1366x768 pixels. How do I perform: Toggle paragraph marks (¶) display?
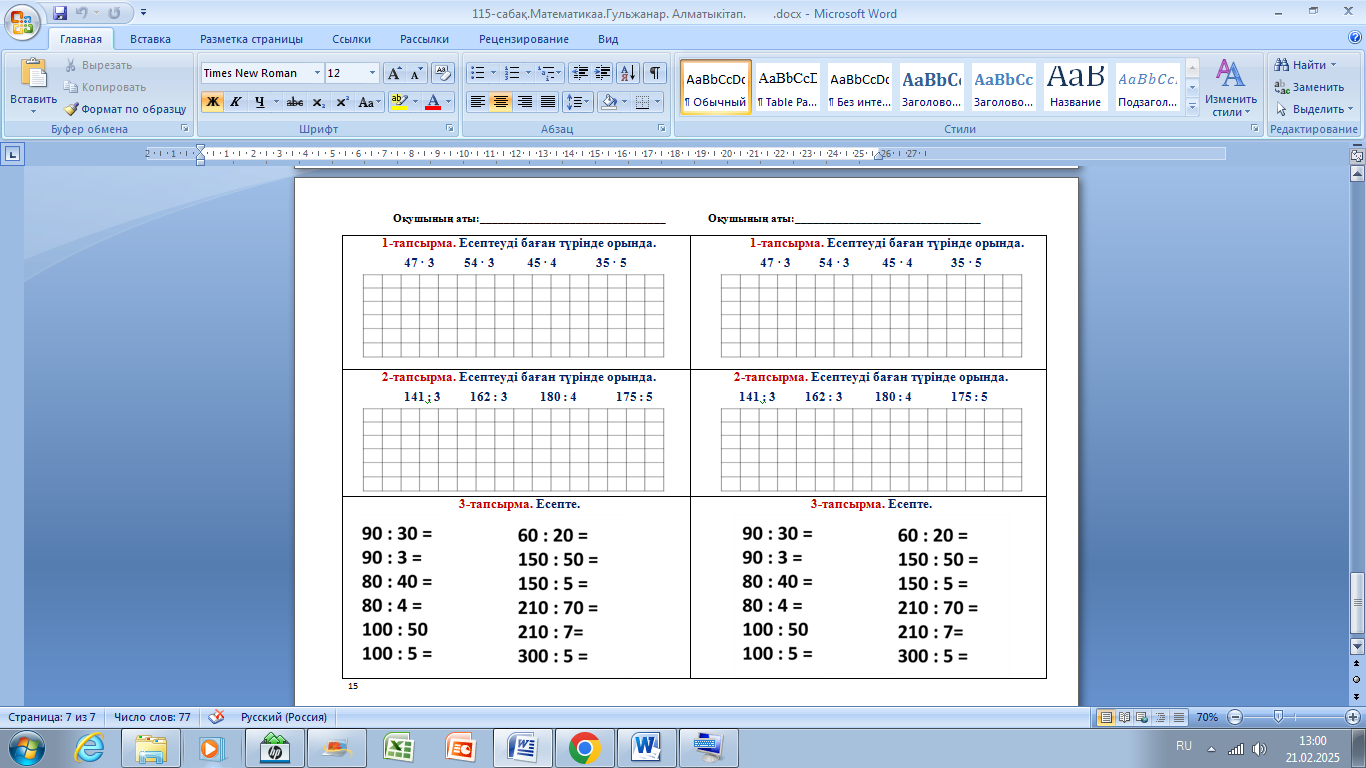click(655, 73)
